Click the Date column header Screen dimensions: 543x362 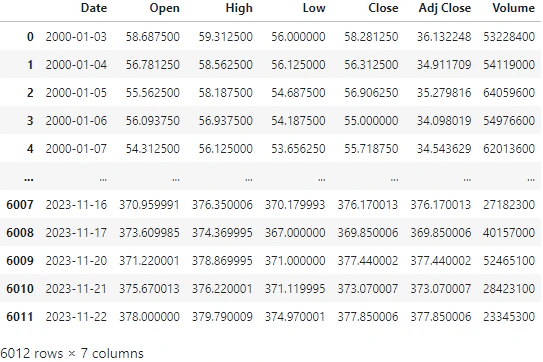click(94, 8)
